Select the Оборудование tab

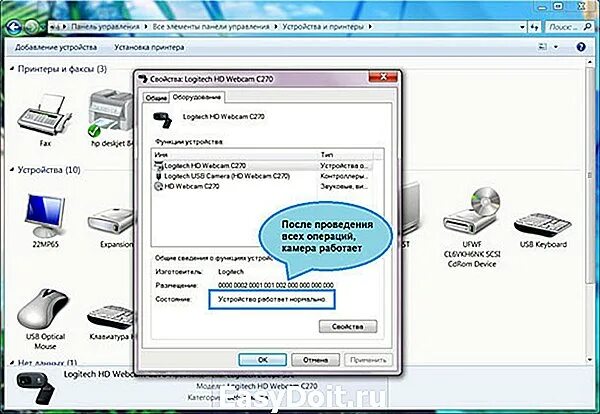point(196,98)
